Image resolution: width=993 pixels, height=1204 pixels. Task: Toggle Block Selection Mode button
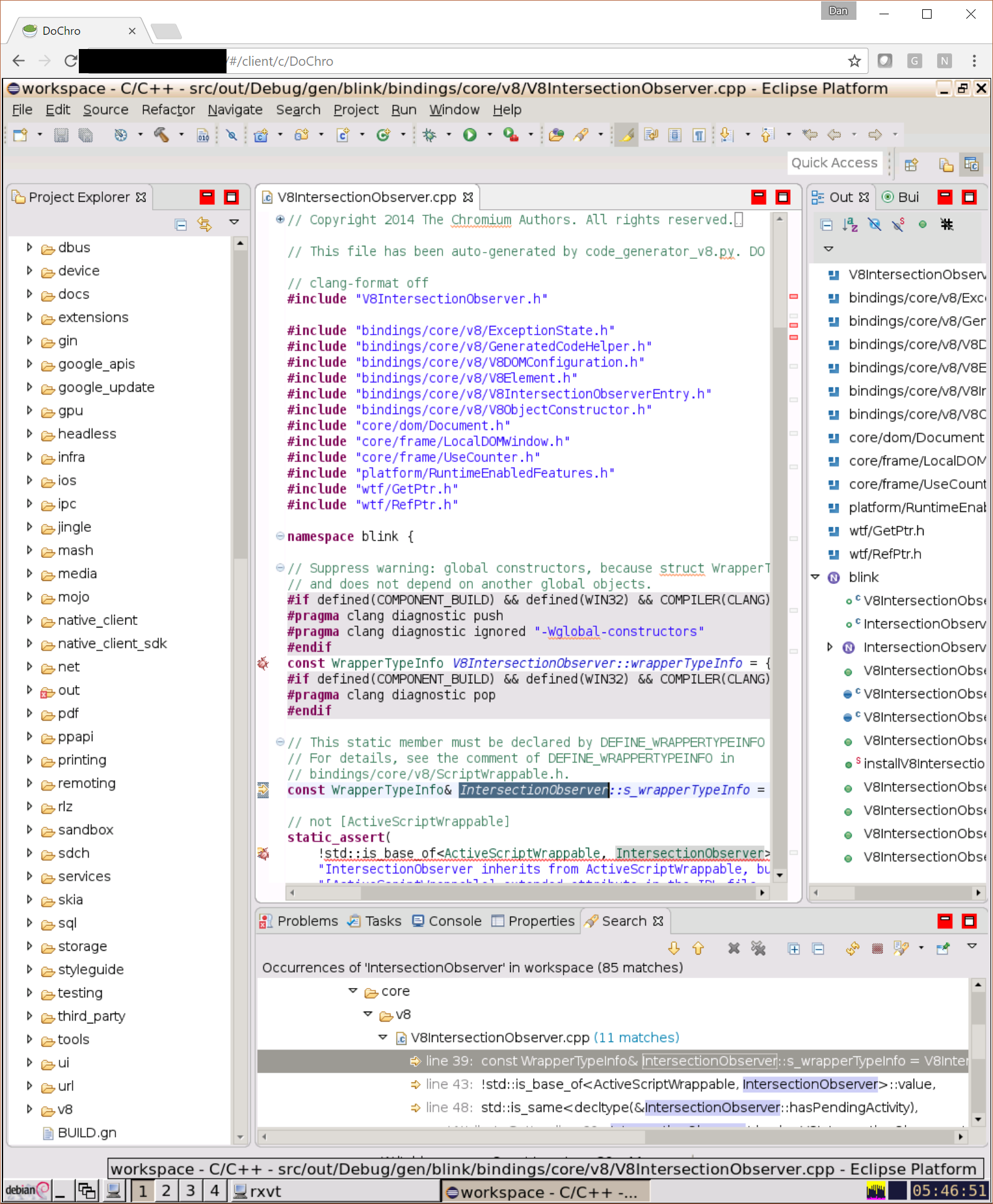coord(675,135)
